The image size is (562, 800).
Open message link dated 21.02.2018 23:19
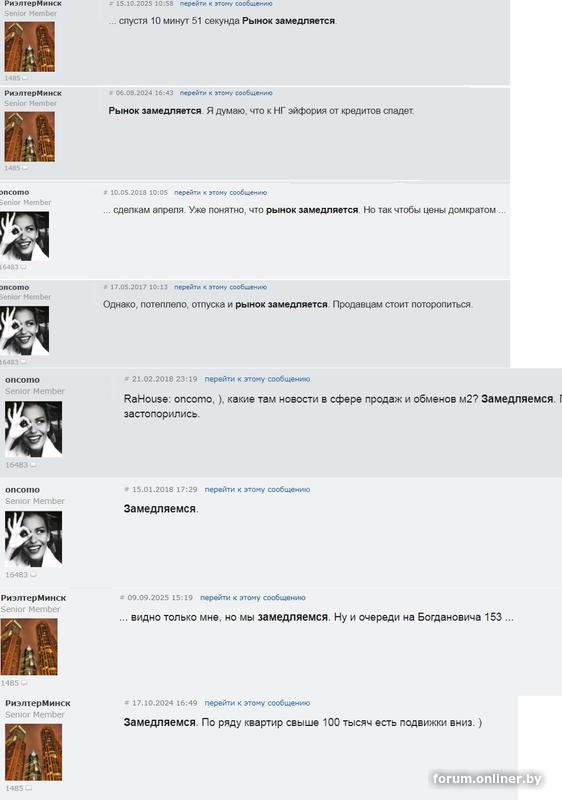pyautogui.click(x=257, y=379)
